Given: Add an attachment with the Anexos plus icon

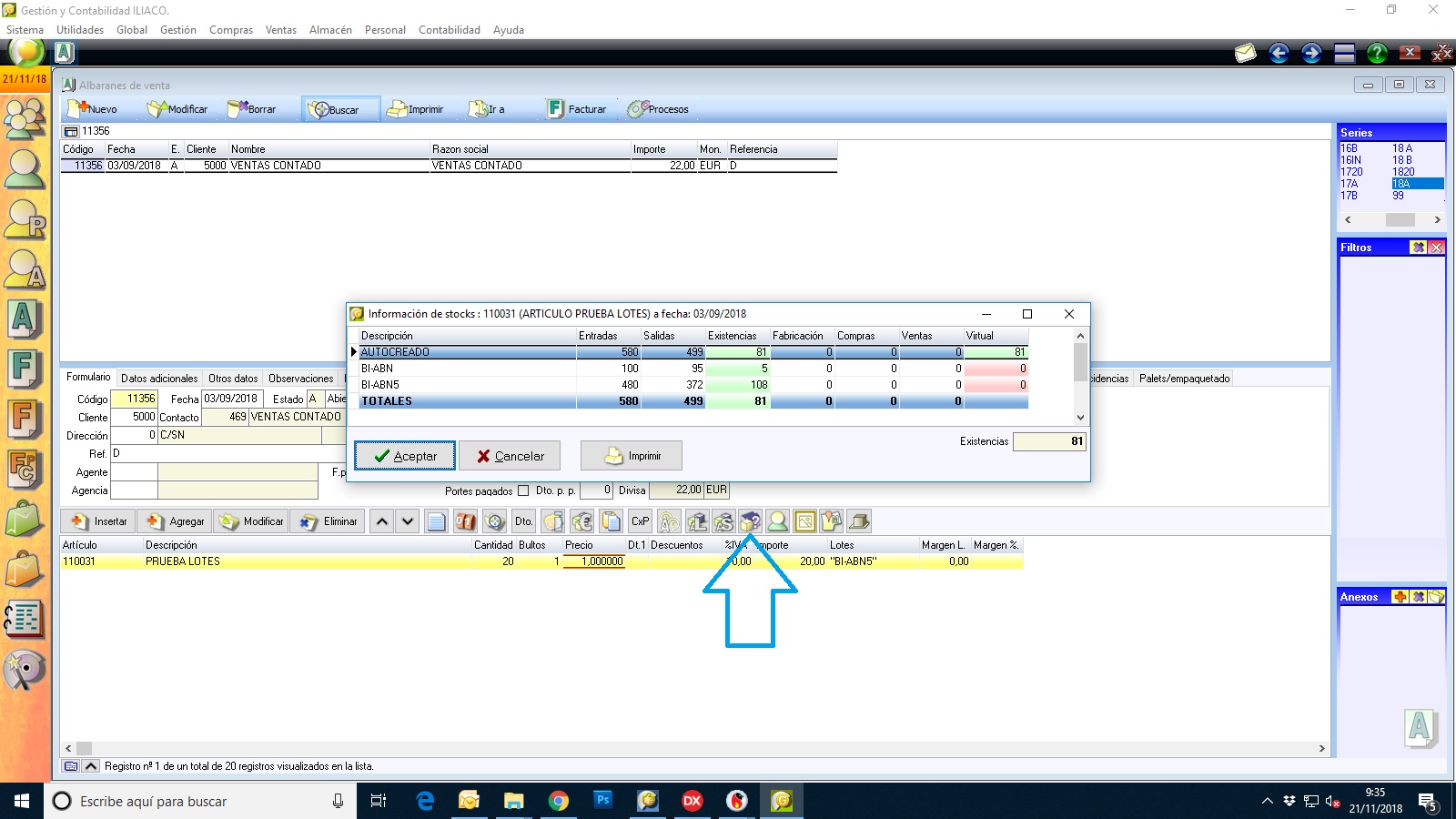Looking at the screenshot, I should tap(1400, 597).
